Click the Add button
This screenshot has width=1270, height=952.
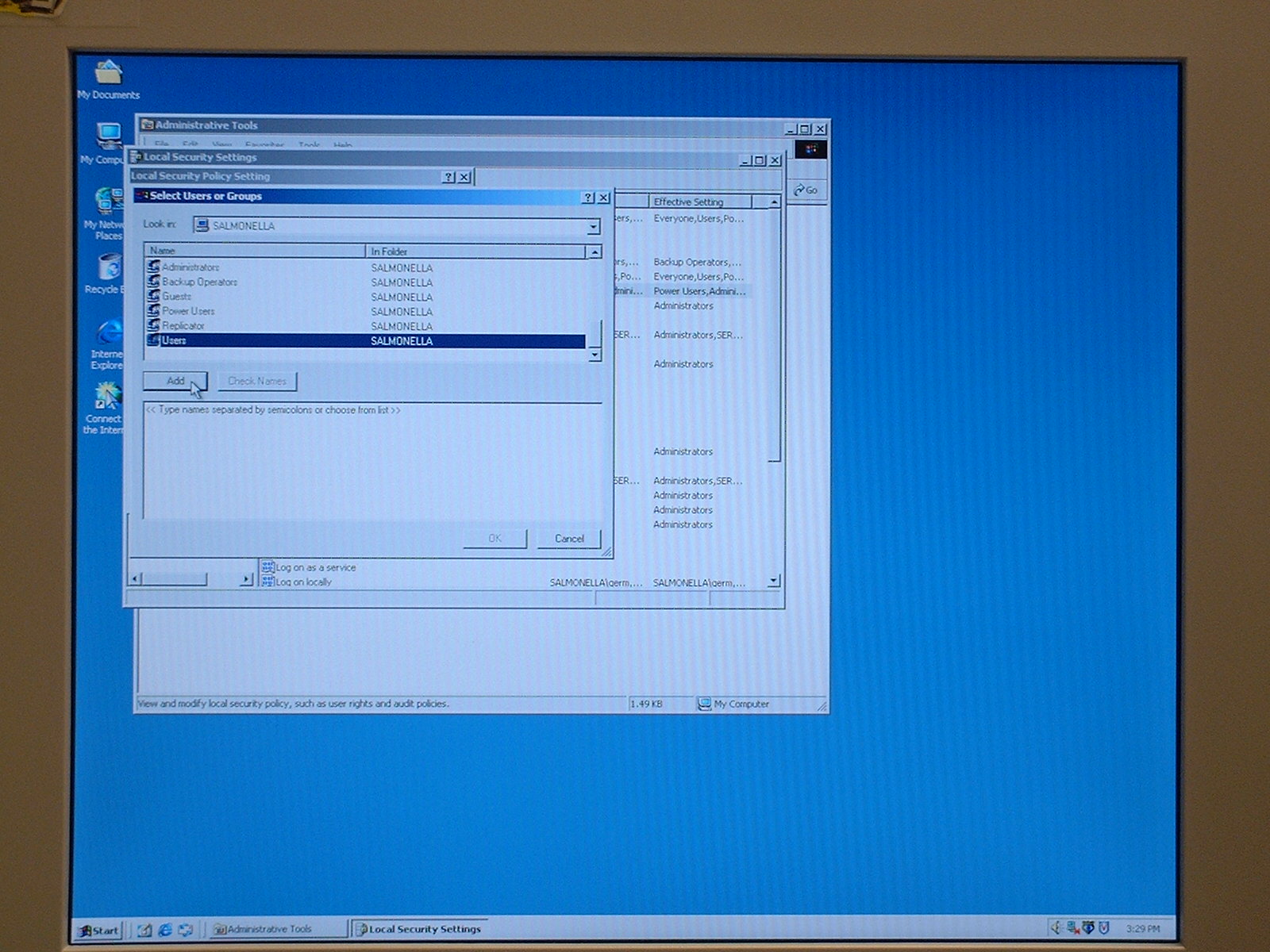click(175, 382)
